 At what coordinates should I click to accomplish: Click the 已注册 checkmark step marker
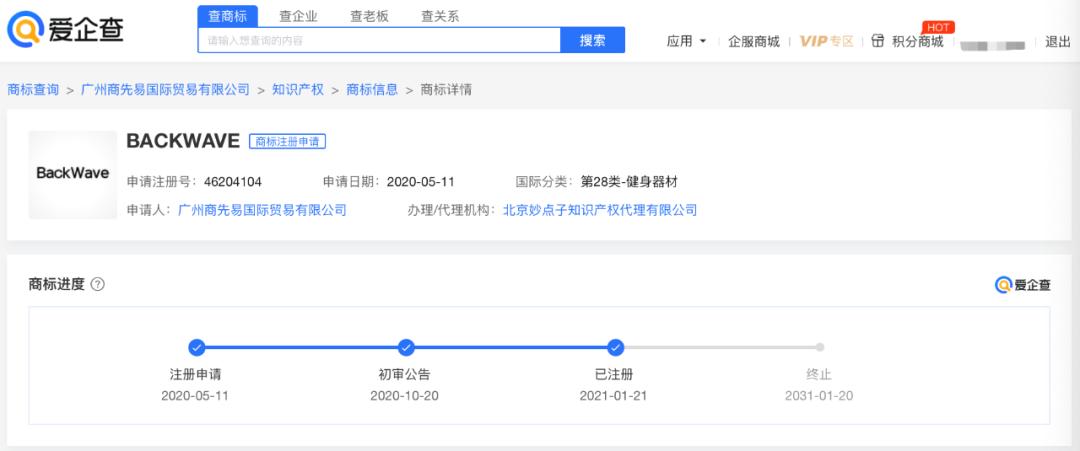click(616, 347)
